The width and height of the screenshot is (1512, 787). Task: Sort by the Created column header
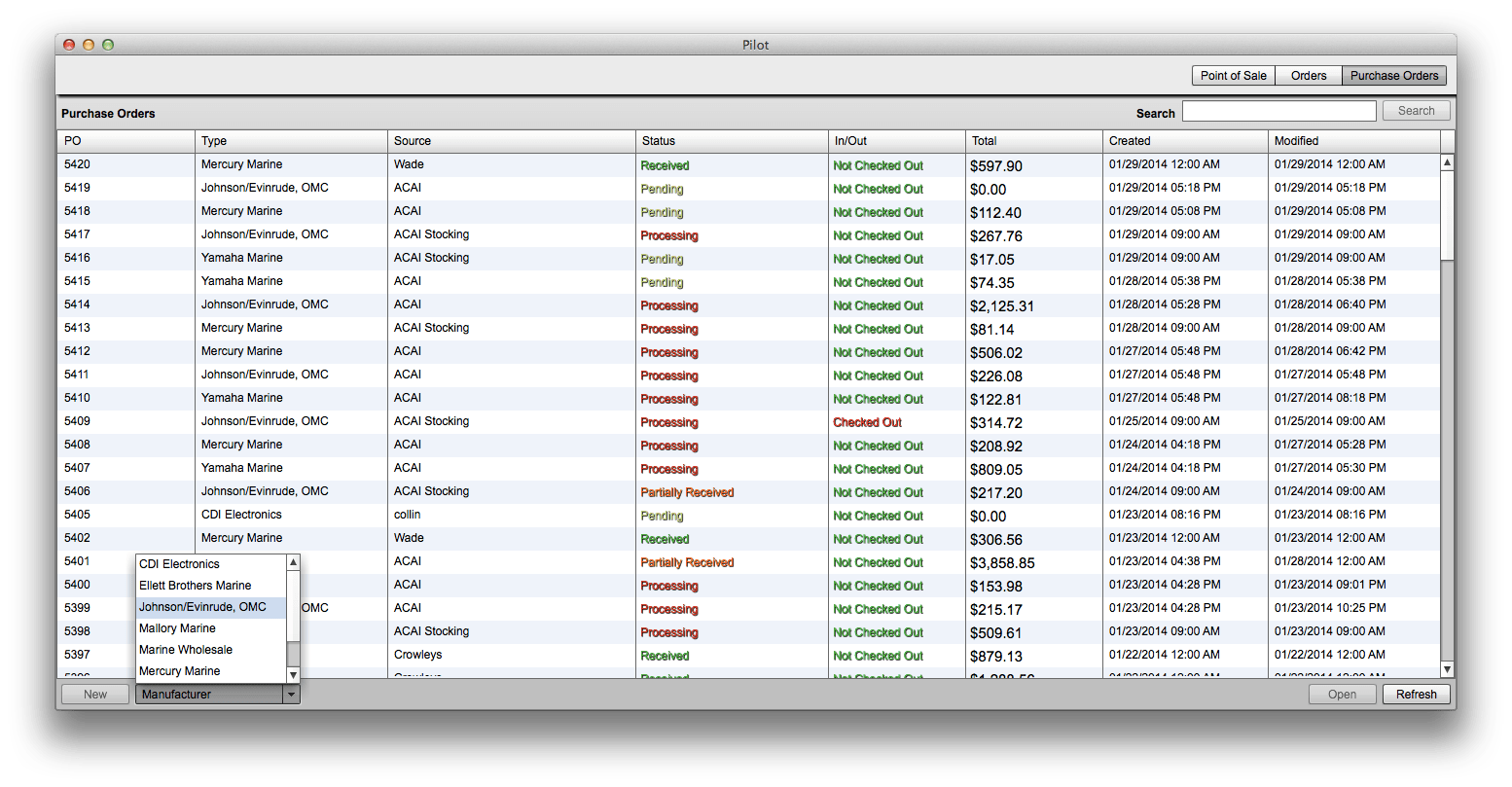tap(1186, 141)
